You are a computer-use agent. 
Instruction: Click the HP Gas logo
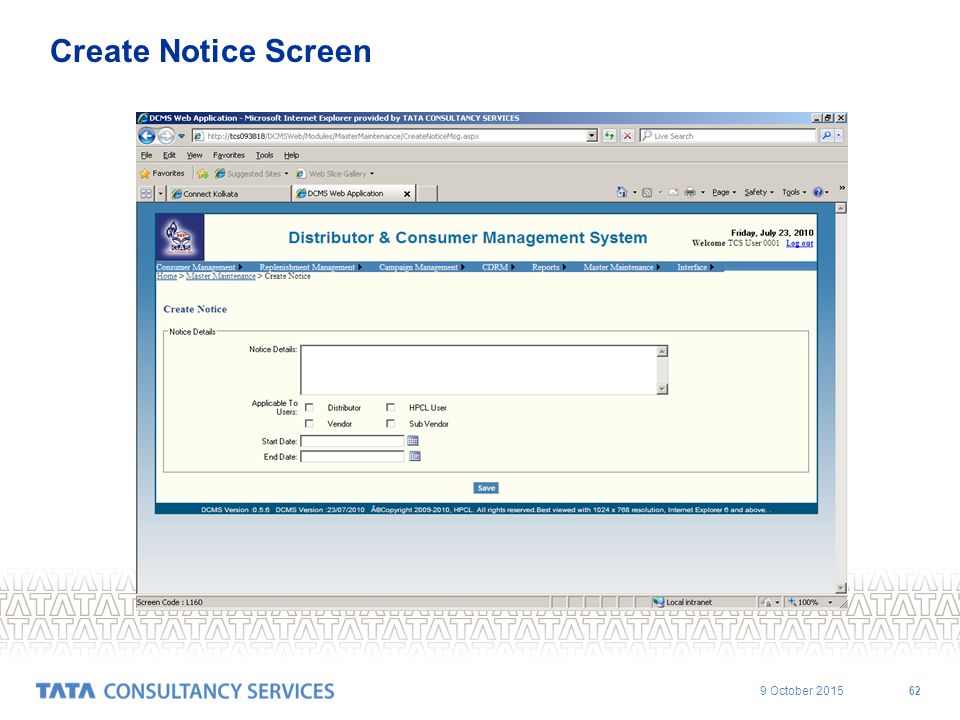pos(179,237)
